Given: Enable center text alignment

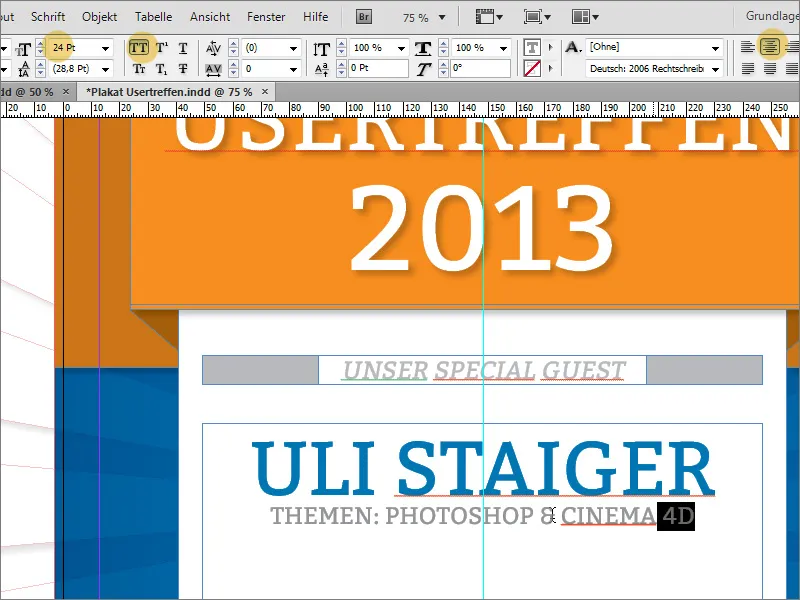Looking at the screenshot, I should 770,47.
